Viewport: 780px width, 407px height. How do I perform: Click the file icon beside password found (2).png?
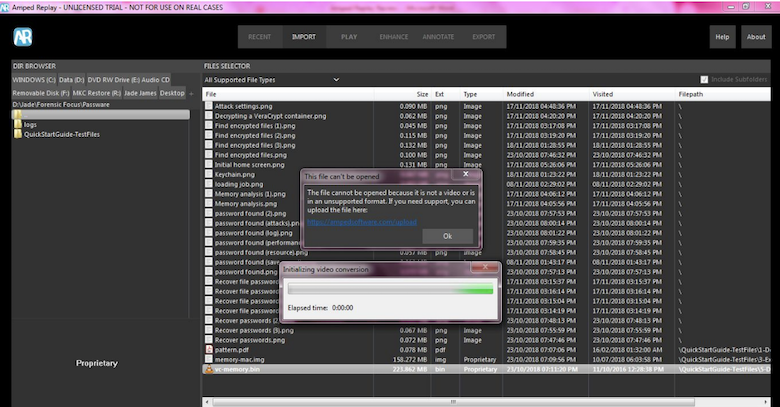pyautogui.click(x=209, y=213)
